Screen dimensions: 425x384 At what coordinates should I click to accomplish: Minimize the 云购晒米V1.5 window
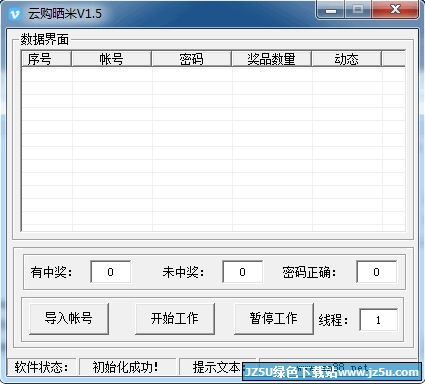click(331, 10)
